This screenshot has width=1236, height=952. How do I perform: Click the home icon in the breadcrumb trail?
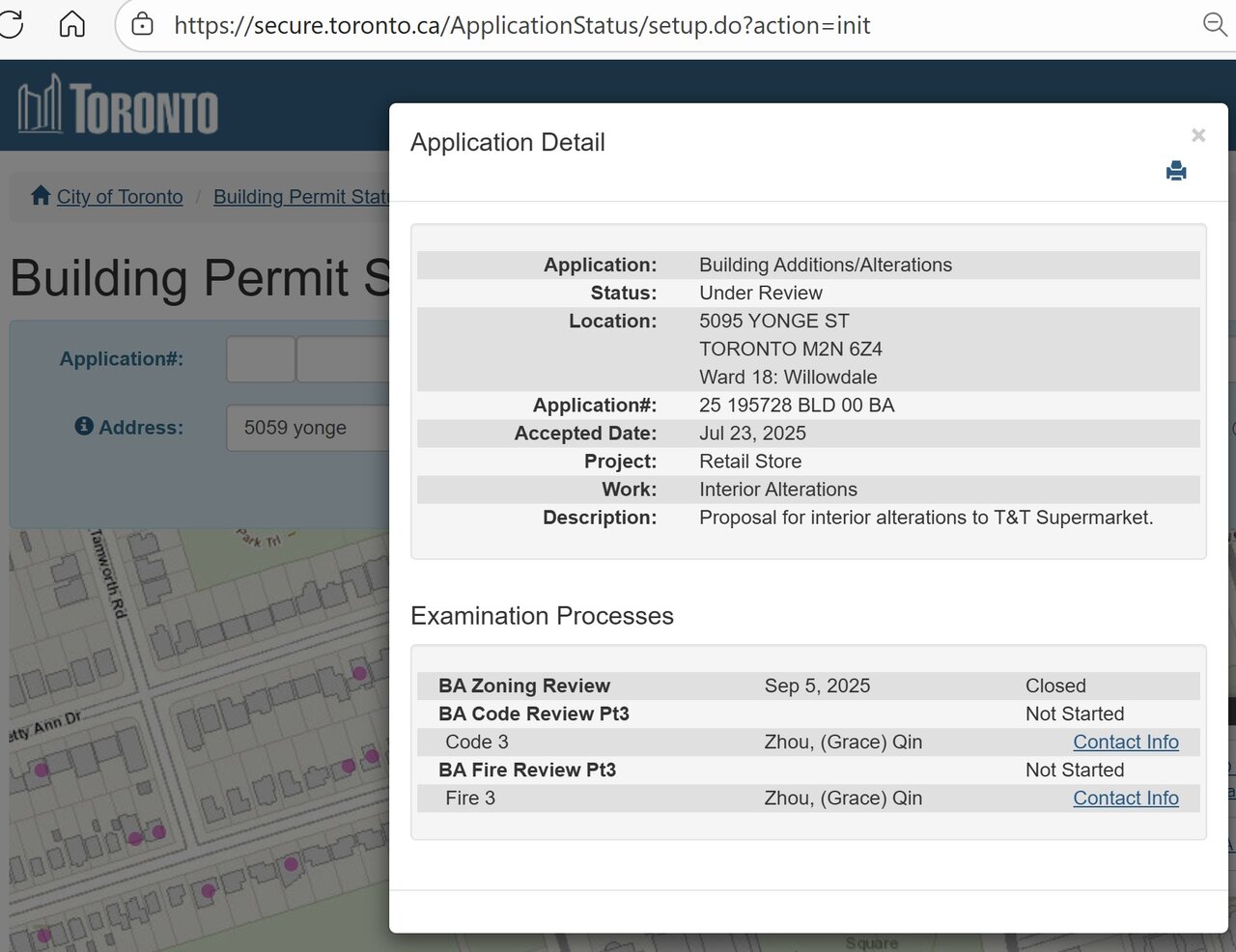coord(40,195)
